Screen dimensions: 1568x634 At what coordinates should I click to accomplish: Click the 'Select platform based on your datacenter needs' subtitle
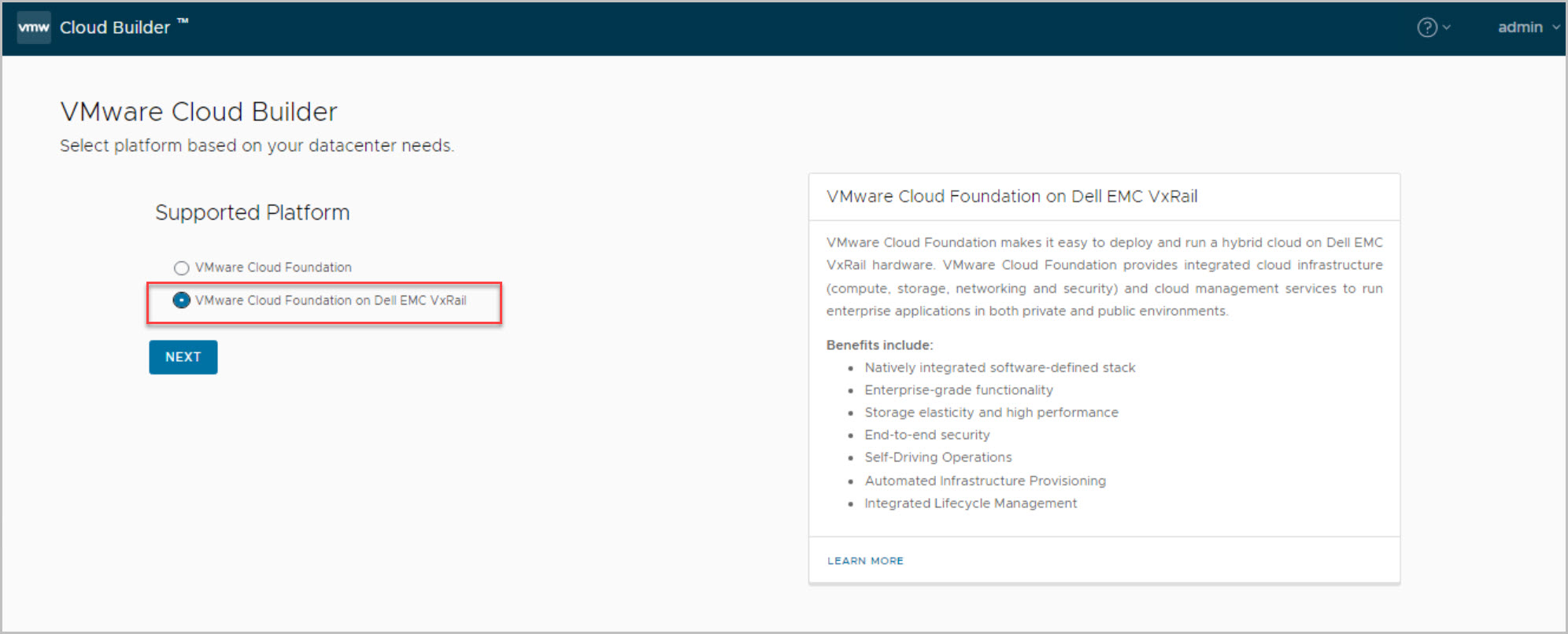pos(257,146)
